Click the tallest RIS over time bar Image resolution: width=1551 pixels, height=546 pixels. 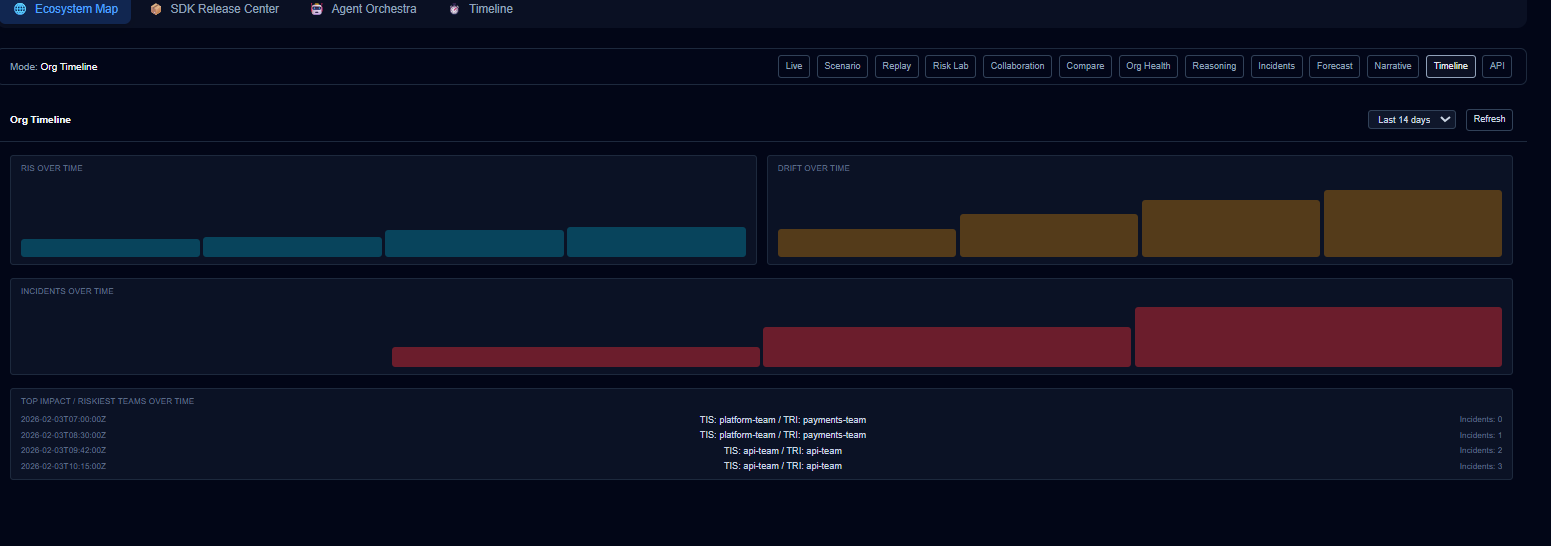[x=656, y=242]
